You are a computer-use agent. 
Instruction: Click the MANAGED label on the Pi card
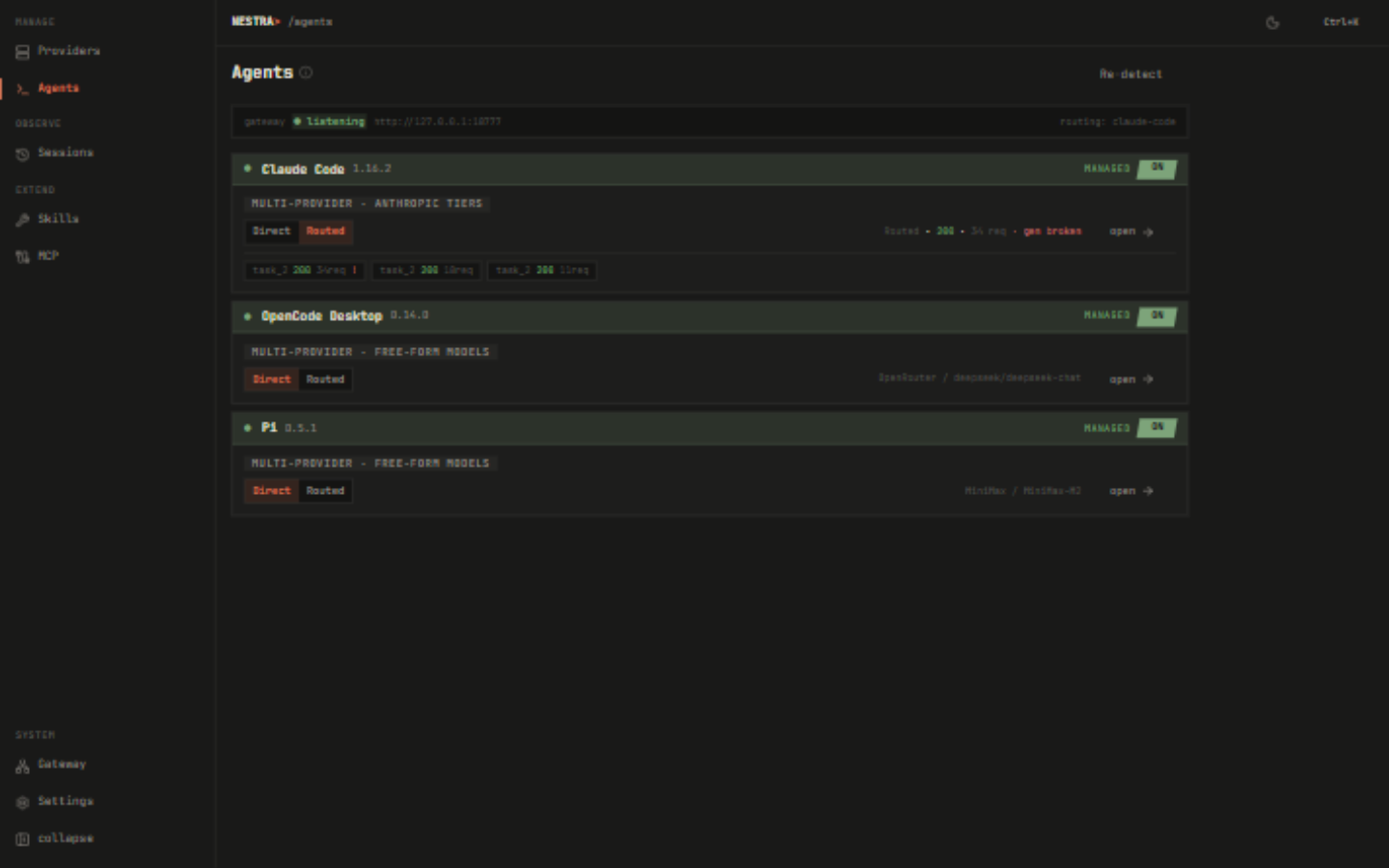click(x=1106, y=428)
